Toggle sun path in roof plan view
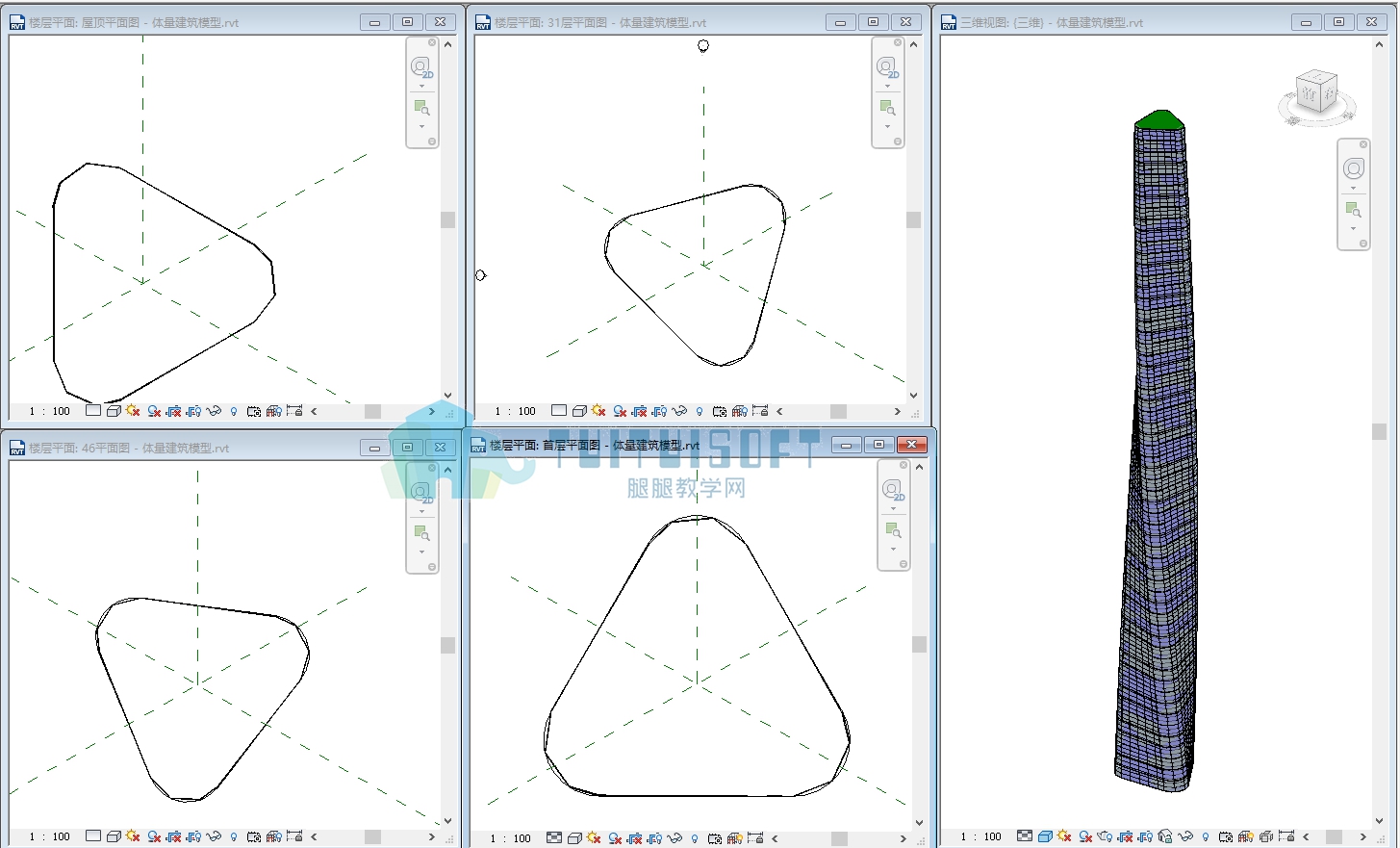The height and width of the screenshot is (848, 1400). (x=133, y=411)
